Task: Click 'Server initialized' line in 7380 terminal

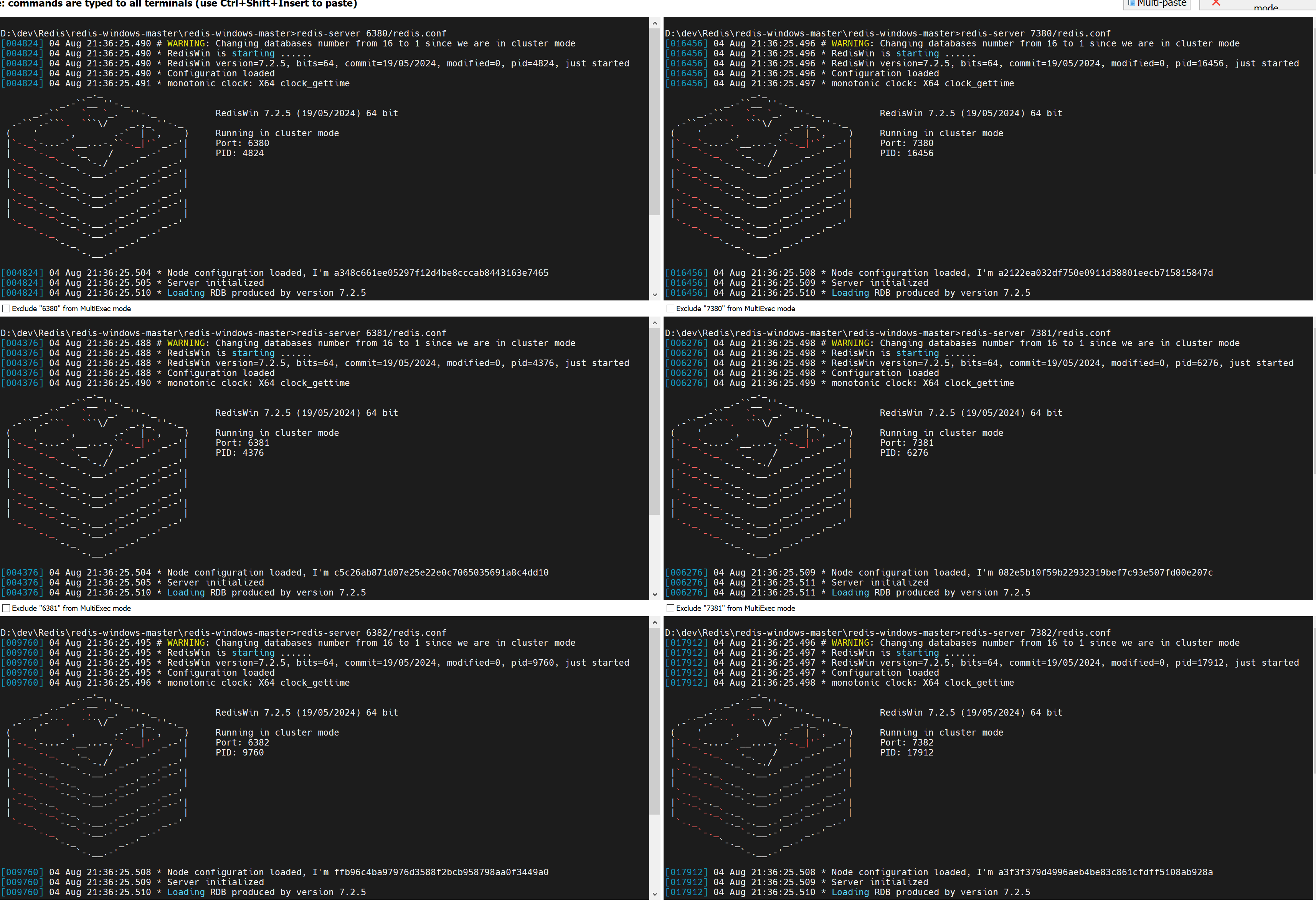Action: (880, 283)
